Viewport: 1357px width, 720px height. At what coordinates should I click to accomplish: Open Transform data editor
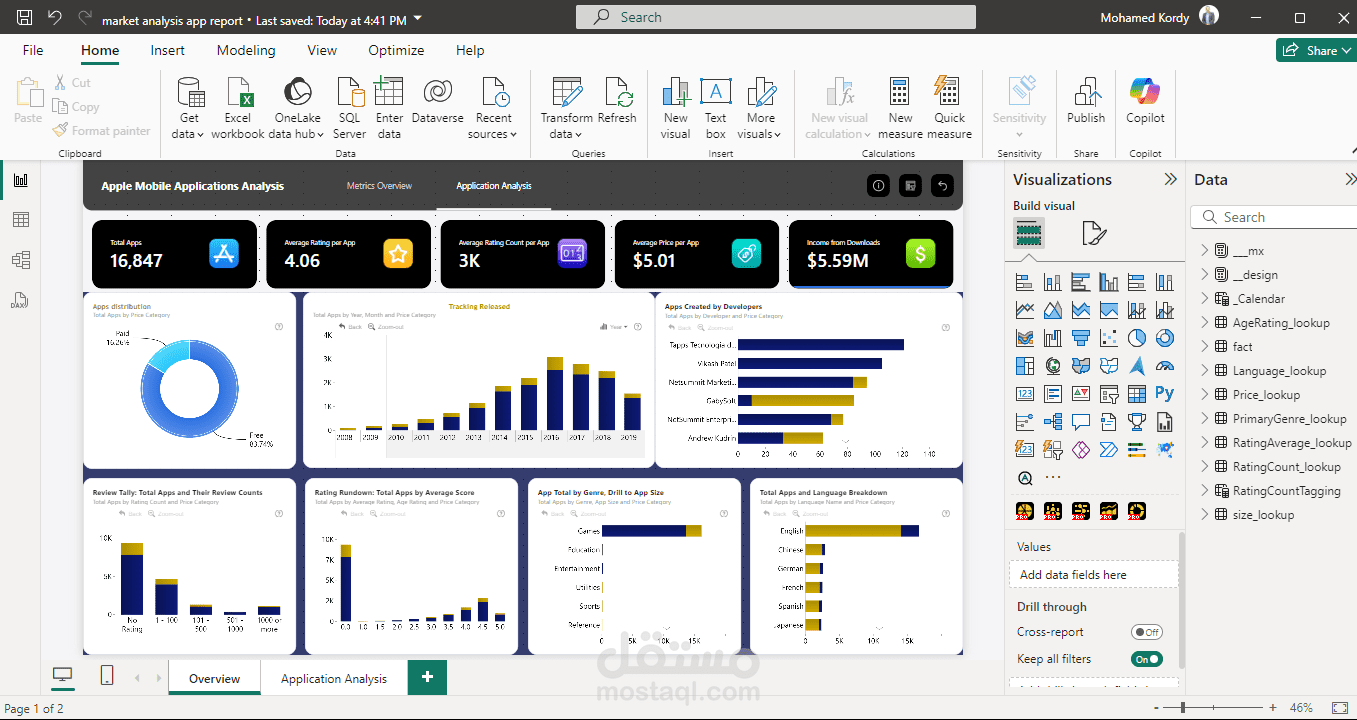click(x=567, y=108)
